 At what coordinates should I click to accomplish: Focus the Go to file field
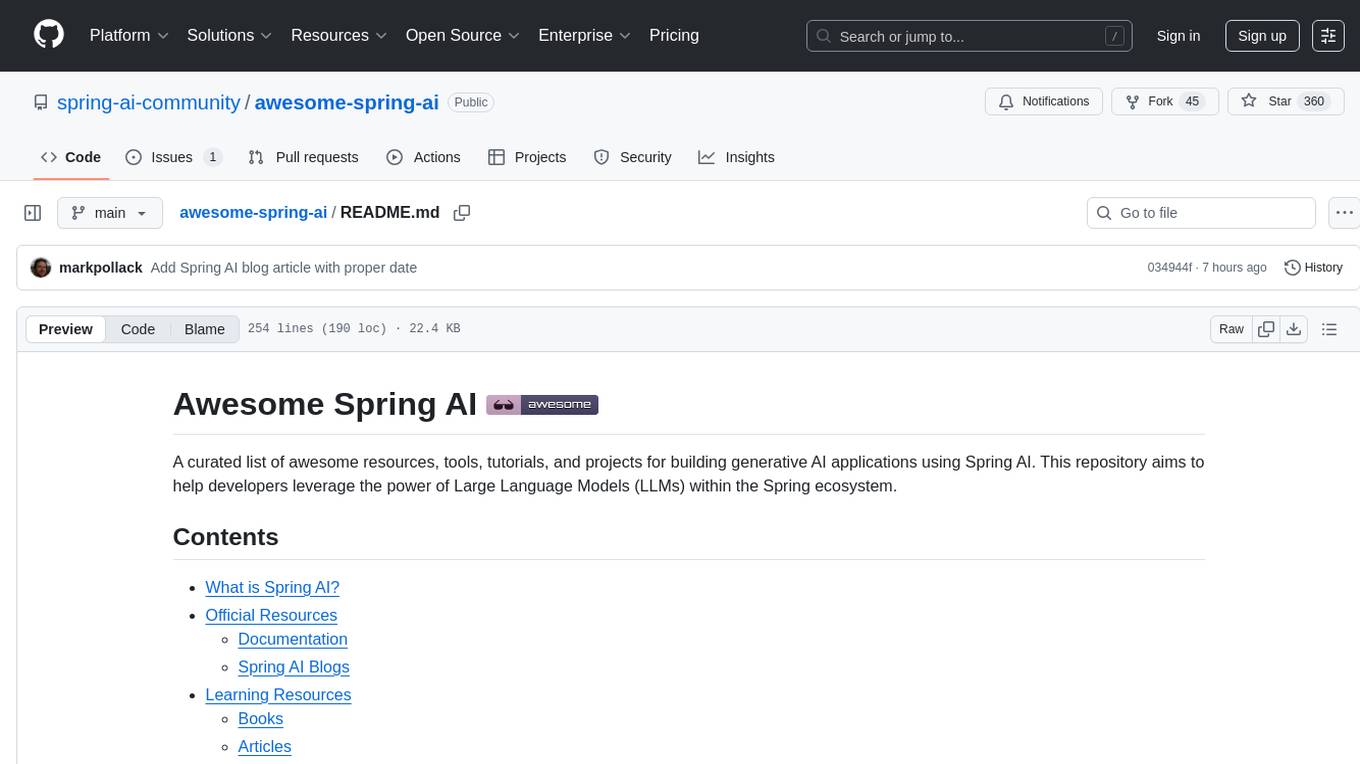[x=1201, y=213]
